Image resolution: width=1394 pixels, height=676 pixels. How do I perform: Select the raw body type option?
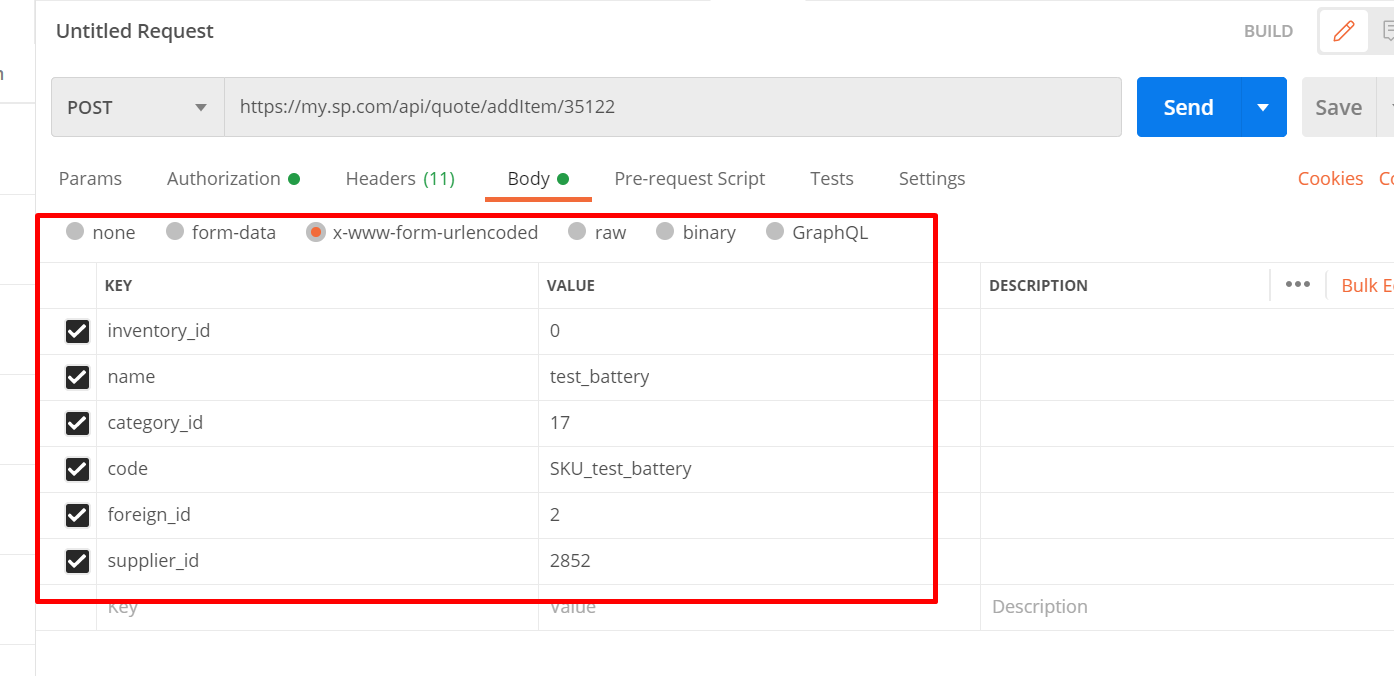[577, 232]
